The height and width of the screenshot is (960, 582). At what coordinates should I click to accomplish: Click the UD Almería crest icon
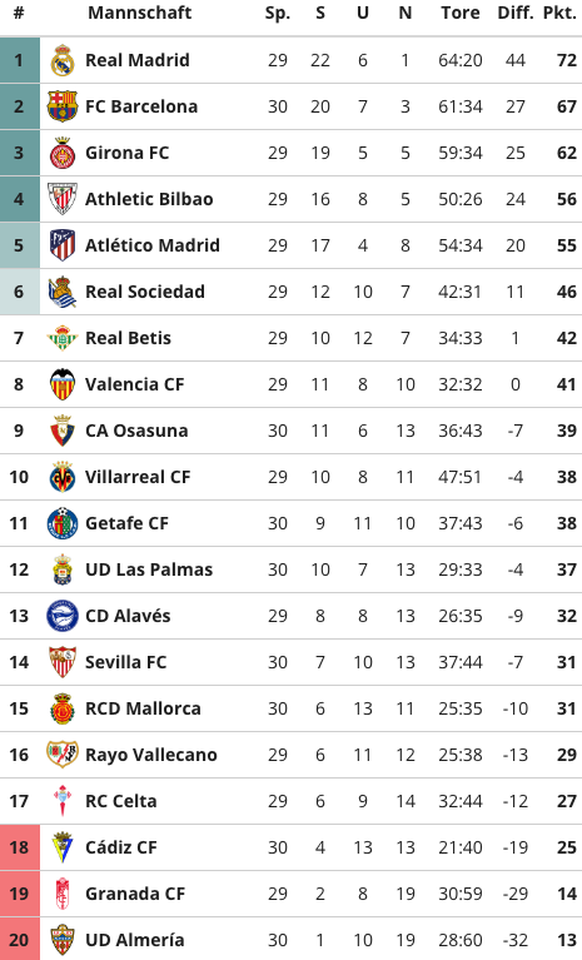[62, 940]
